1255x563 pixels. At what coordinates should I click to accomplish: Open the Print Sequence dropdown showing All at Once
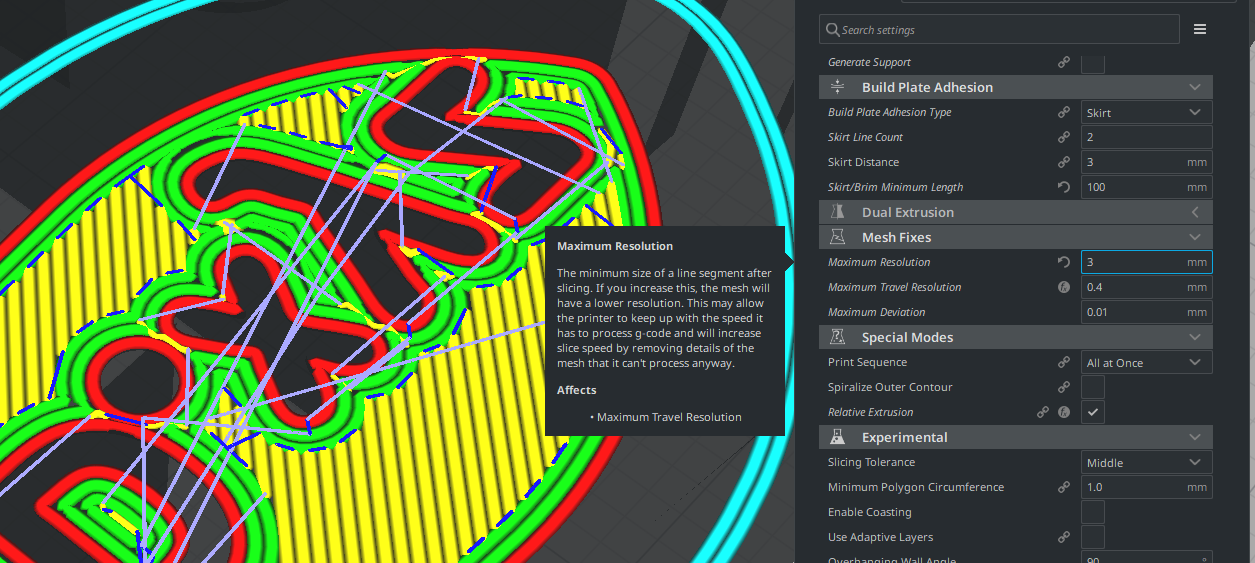pyautogui.click(x=1147, y=362)
